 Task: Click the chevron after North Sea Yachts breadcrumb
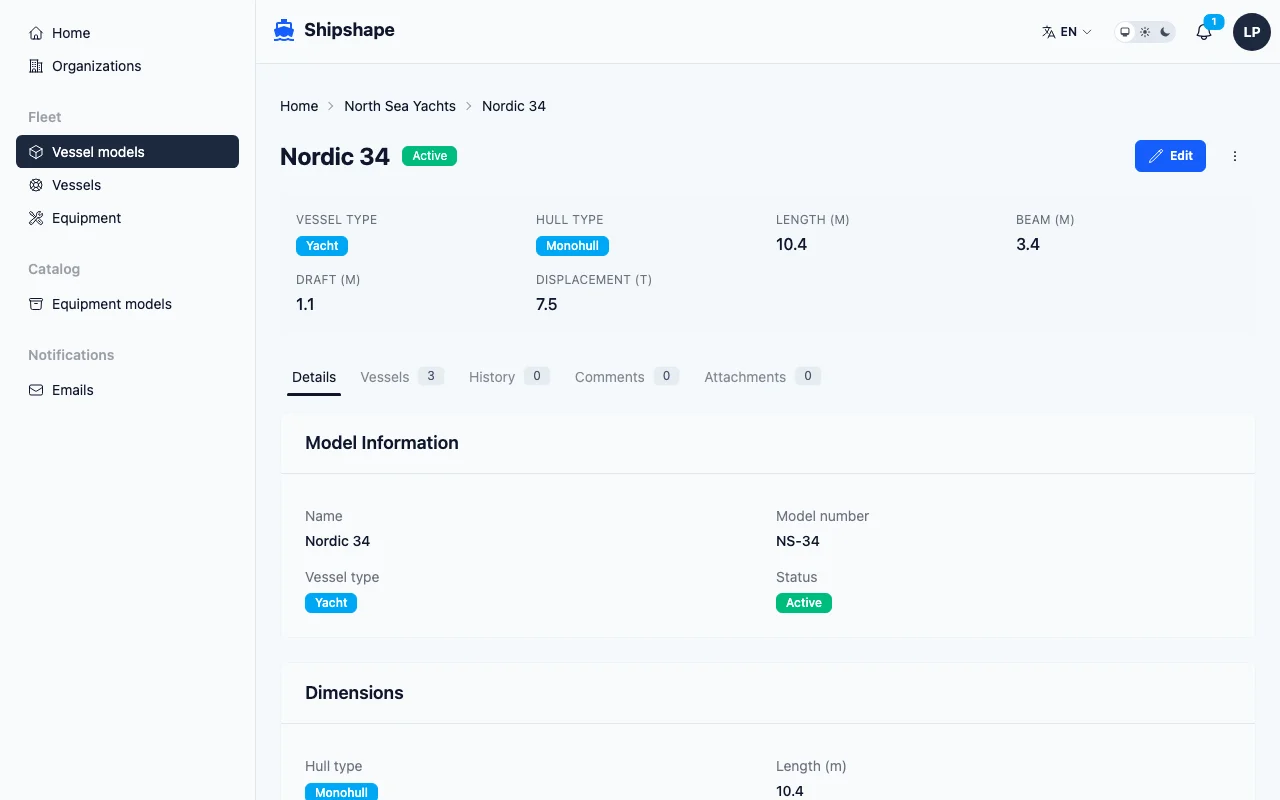(467, 106)
